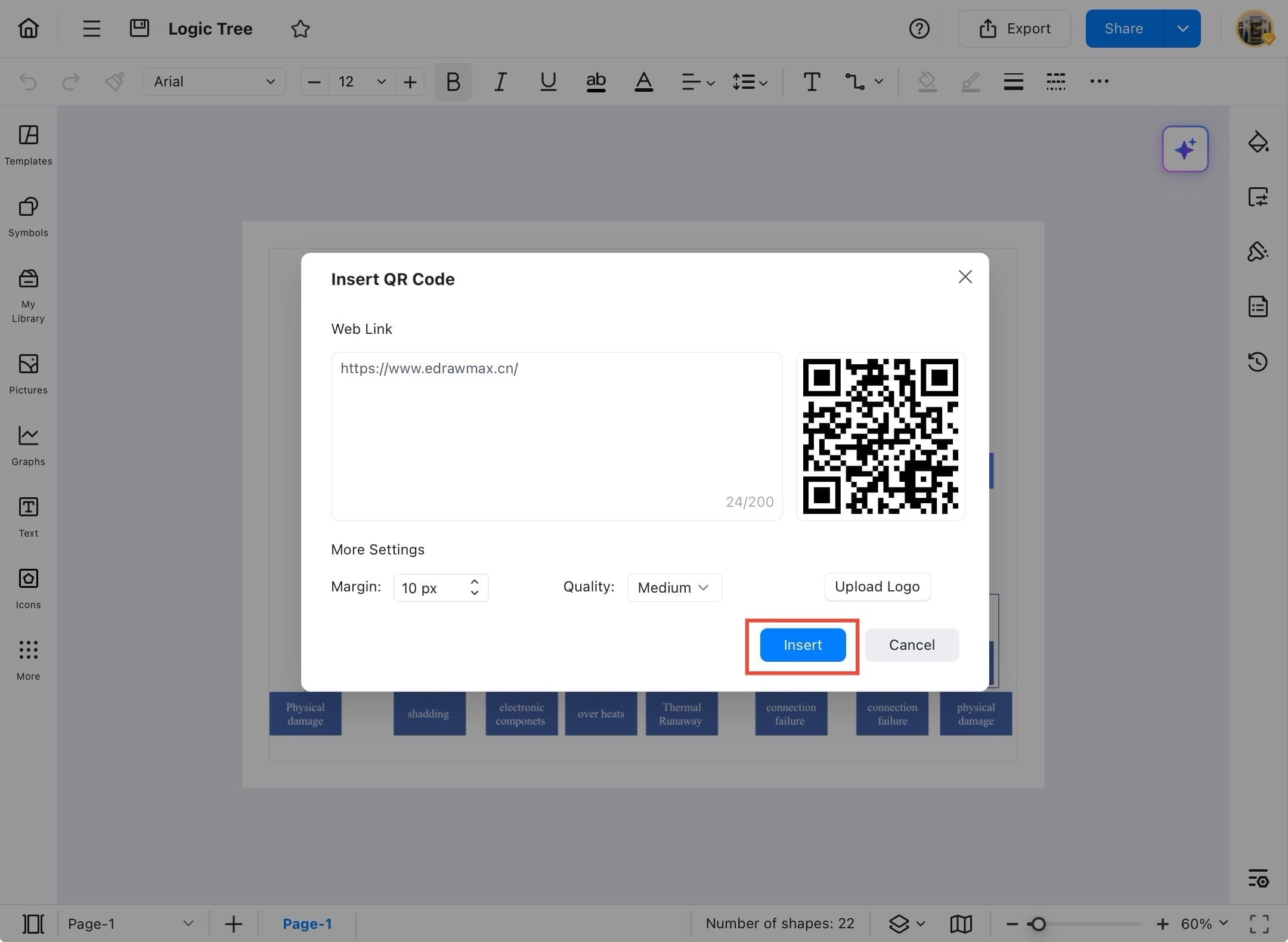Open the Symbols library panel
1288x942 pixels.
(28, 216)
